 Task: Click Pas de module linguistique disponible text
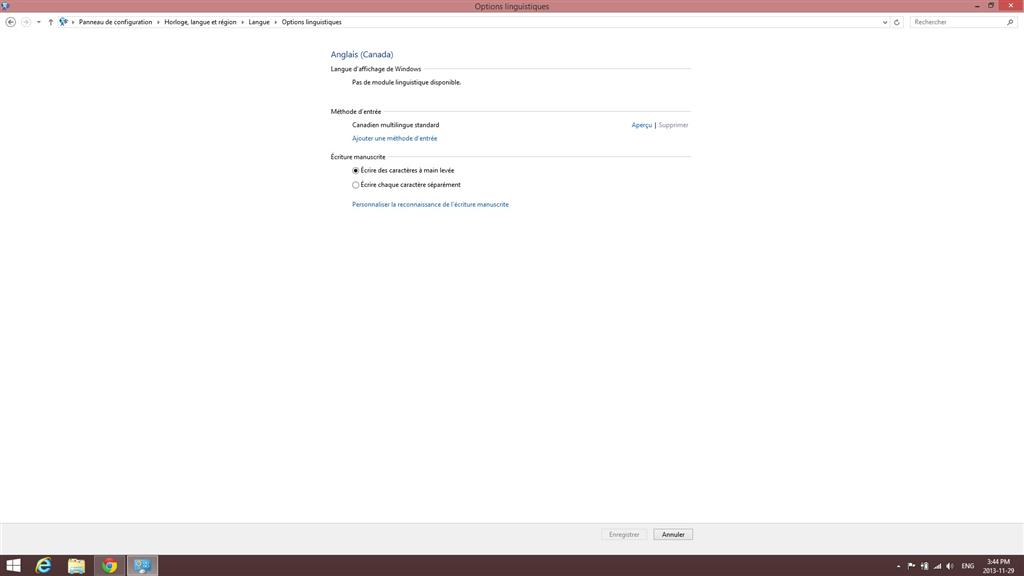[x=406, y=82]
